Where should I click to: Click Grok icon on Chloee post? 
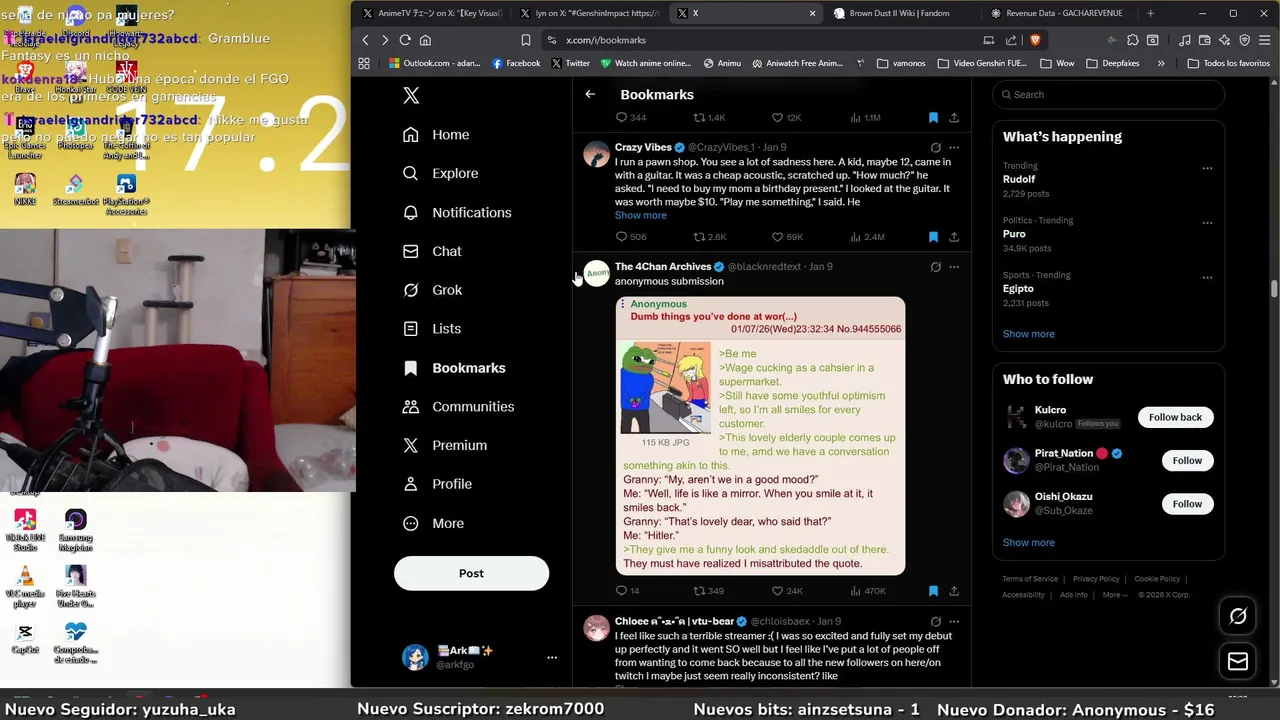pyautogui.click(x=935, y=621)
